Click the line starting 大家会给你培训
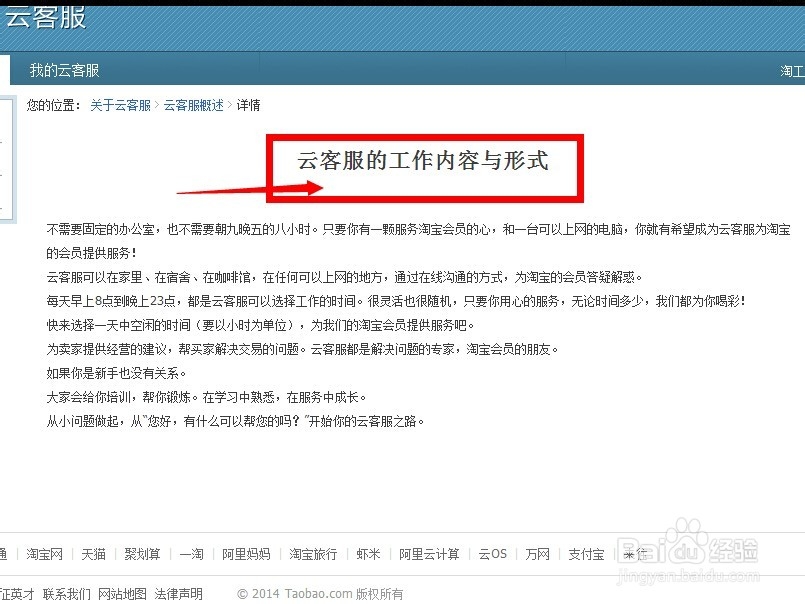 pyautogui.click(x=206, y=397)
